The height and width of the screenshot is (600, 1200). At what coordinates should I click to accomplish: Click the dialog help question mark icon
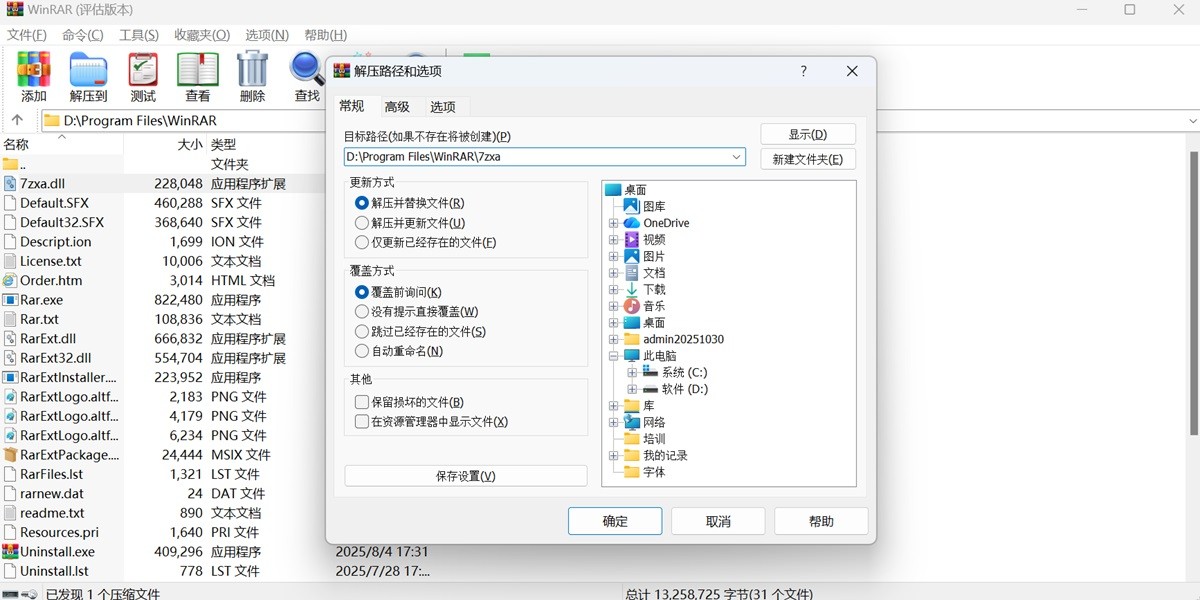pos(802,71)
